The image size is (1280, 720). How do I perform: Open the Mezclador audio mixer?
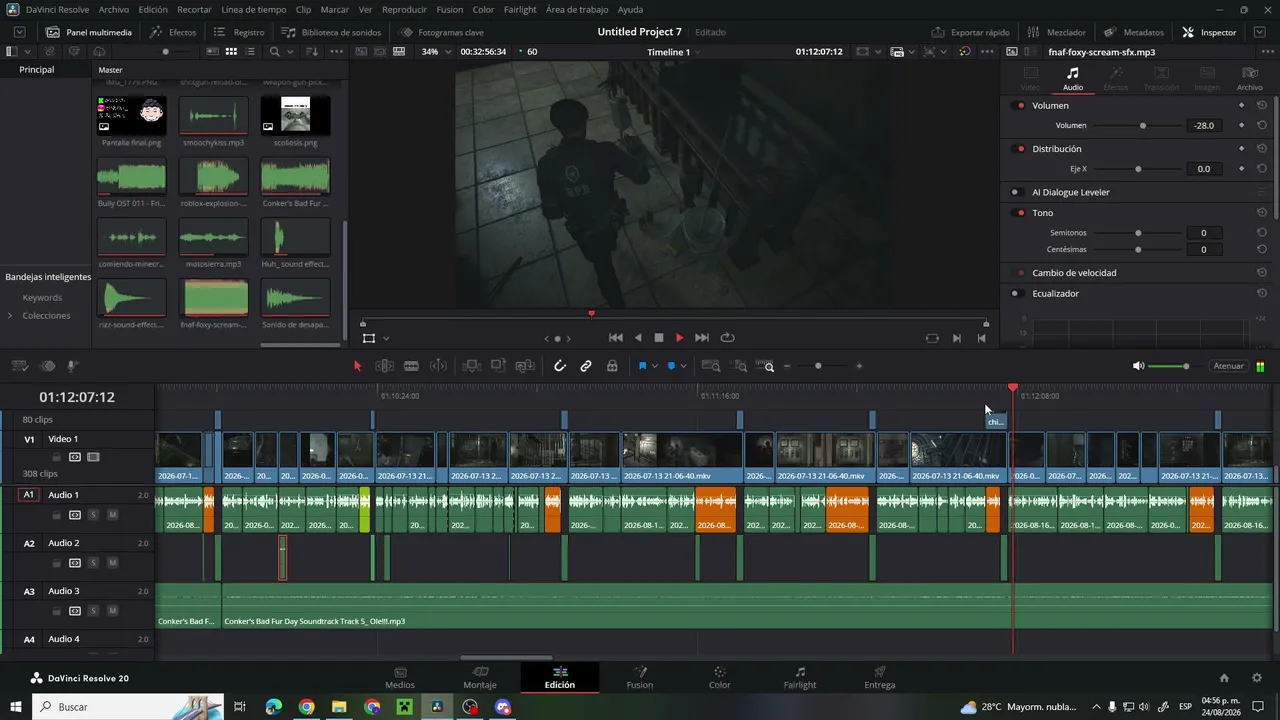[1055, 32]
